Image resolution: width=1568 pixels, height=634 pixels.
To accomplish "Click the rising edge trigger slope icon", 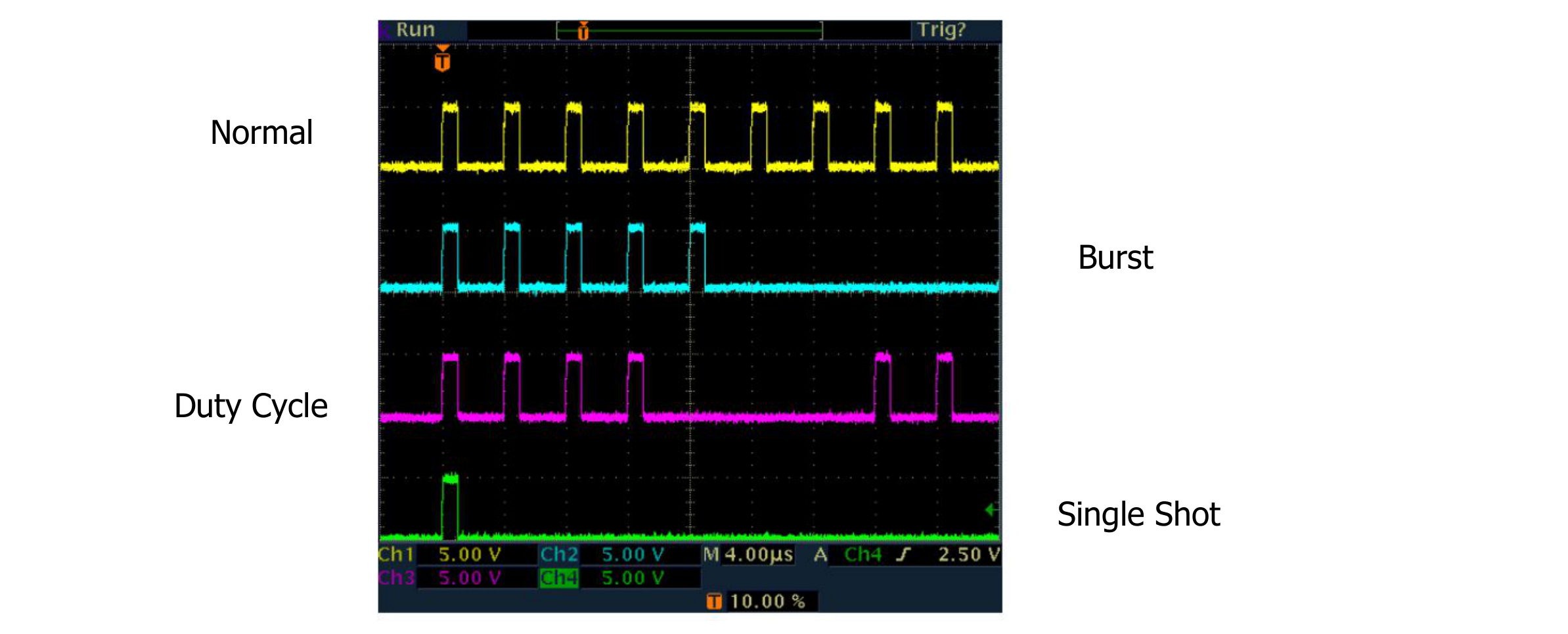I will pos(905,555).
